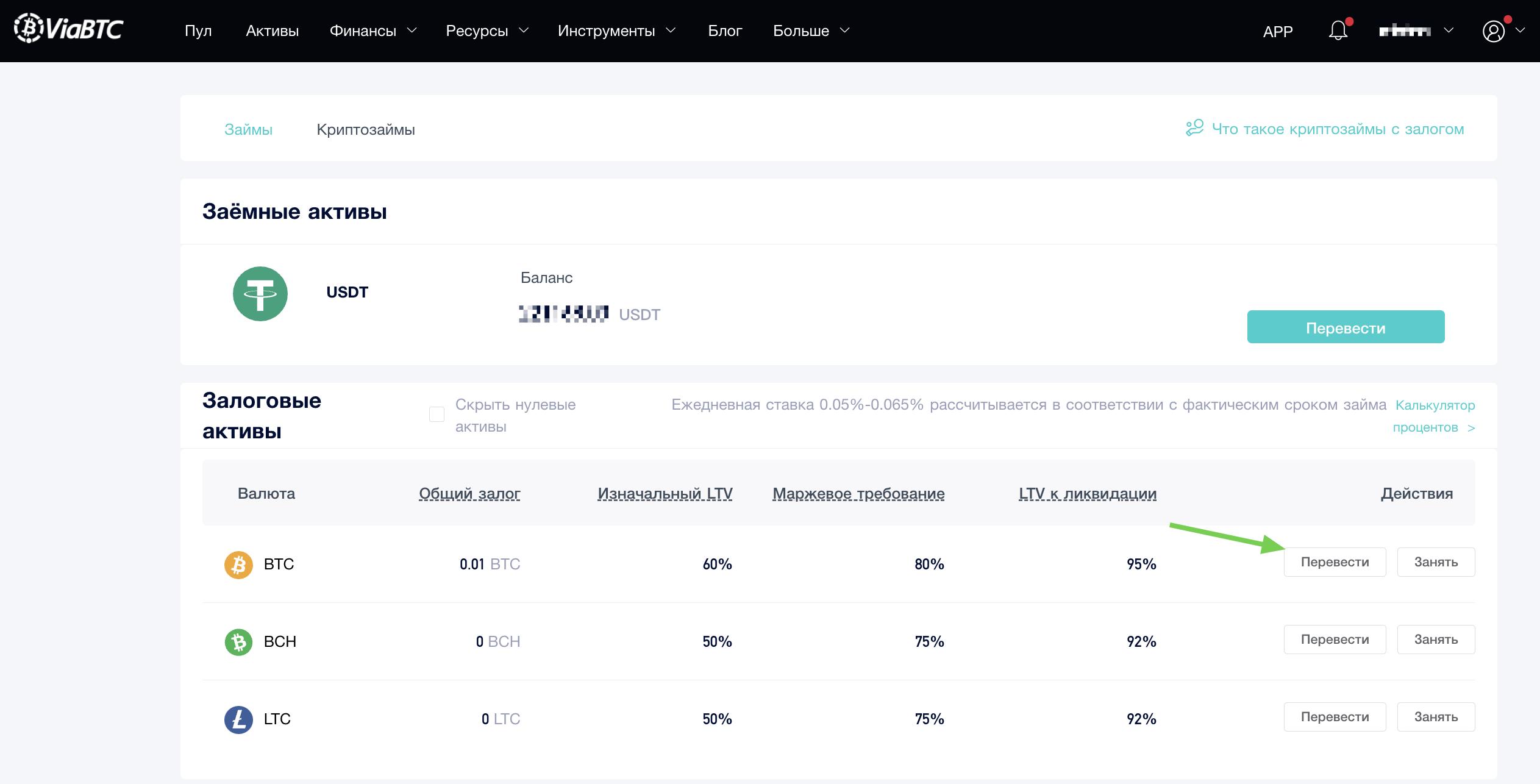The image size is (1540, 784).
Task: Click the Действия column header
Action: click(x=1417, y=493)
